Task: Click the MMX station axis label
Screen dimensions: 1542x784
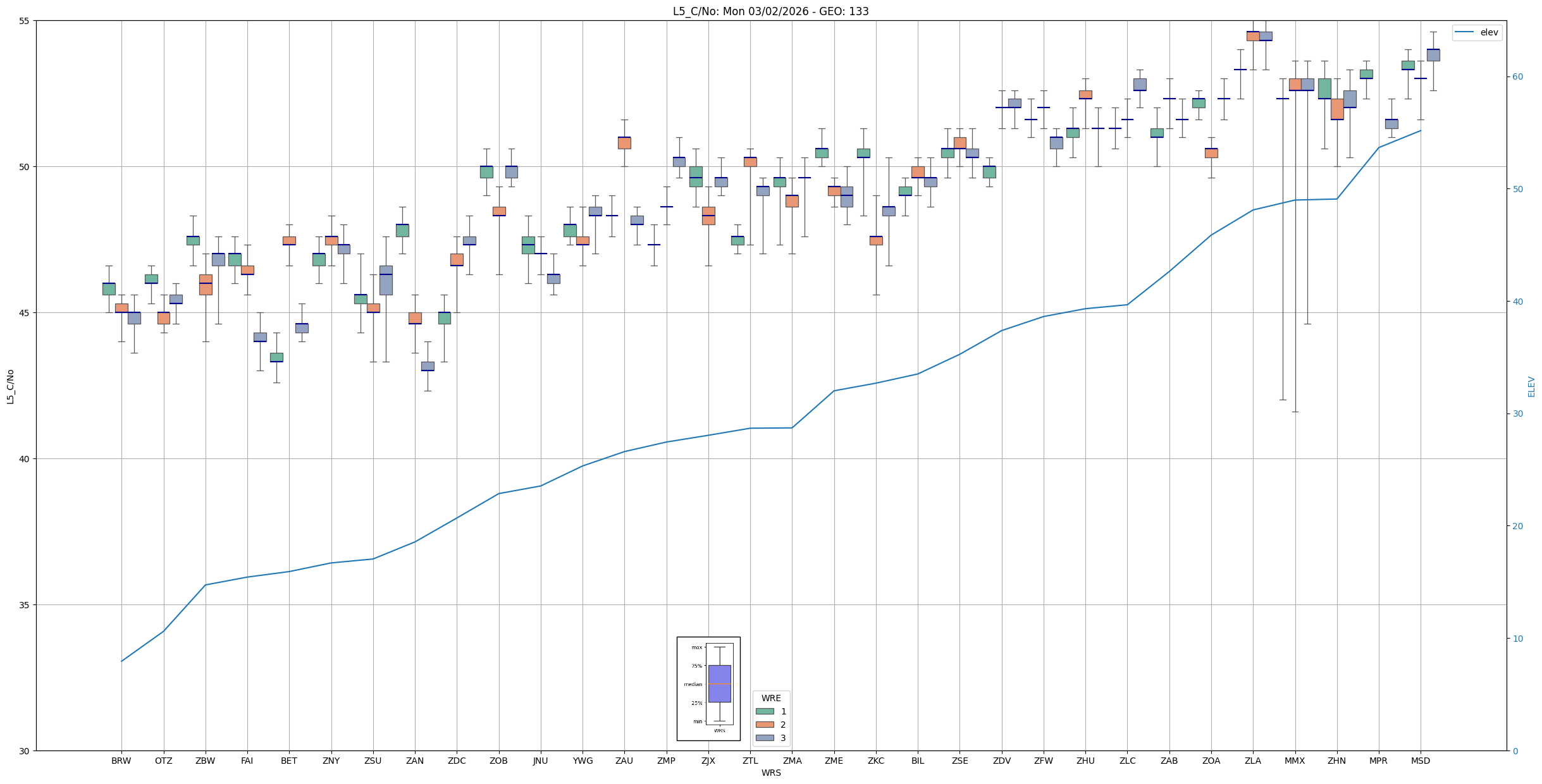Action: 1294,761
